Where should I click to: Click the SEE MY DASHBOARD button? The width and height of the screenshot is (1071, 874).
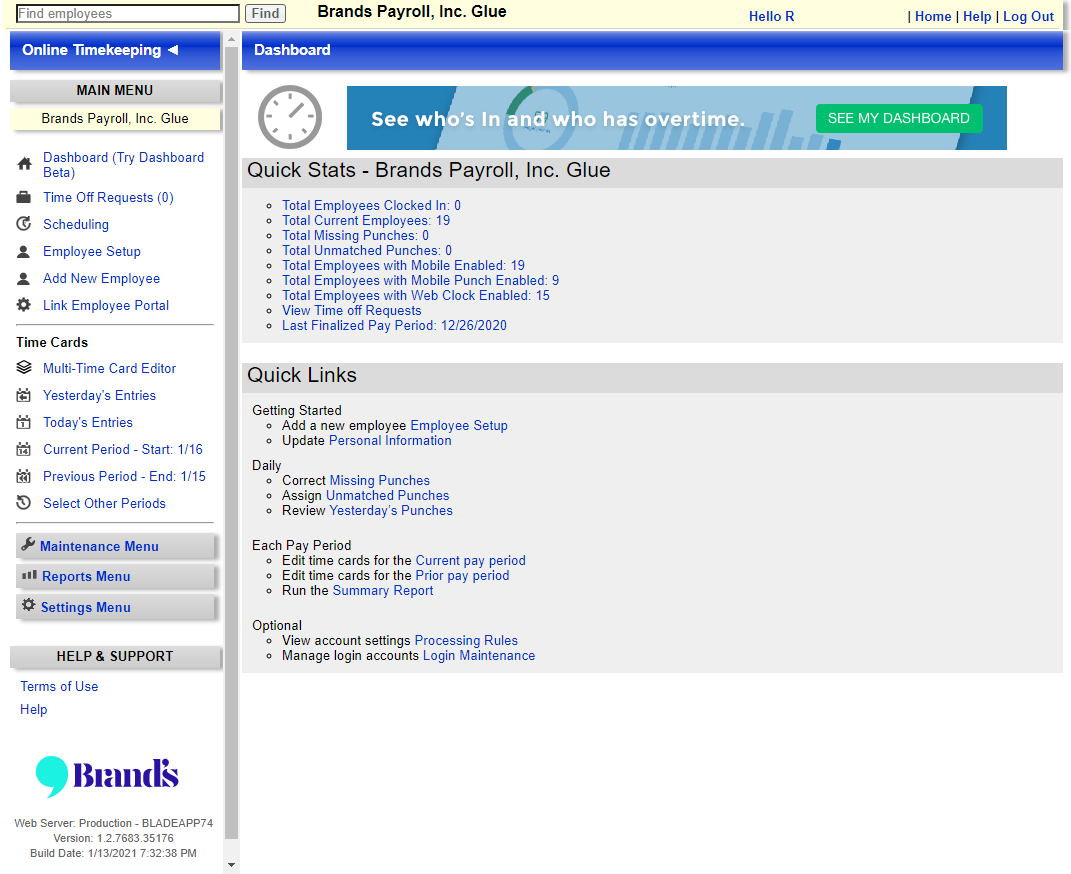899,118
